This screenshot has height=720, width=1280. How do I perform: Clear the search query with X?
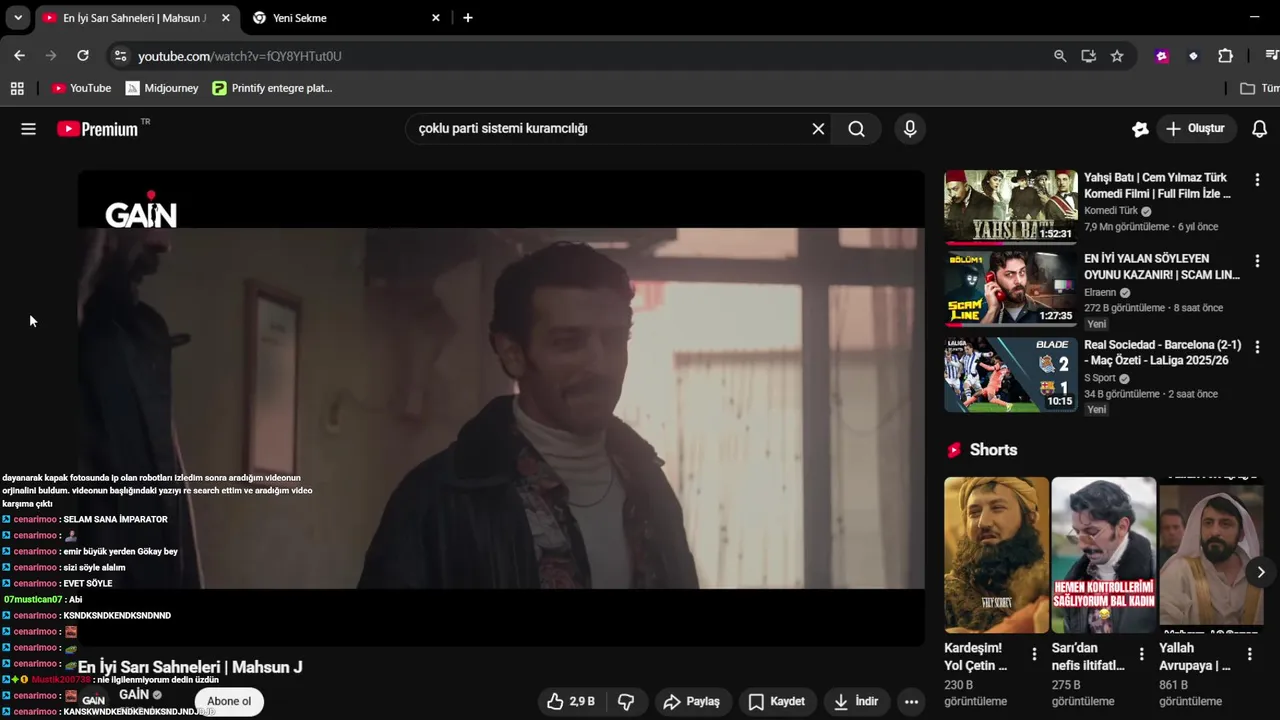[818, 129]
